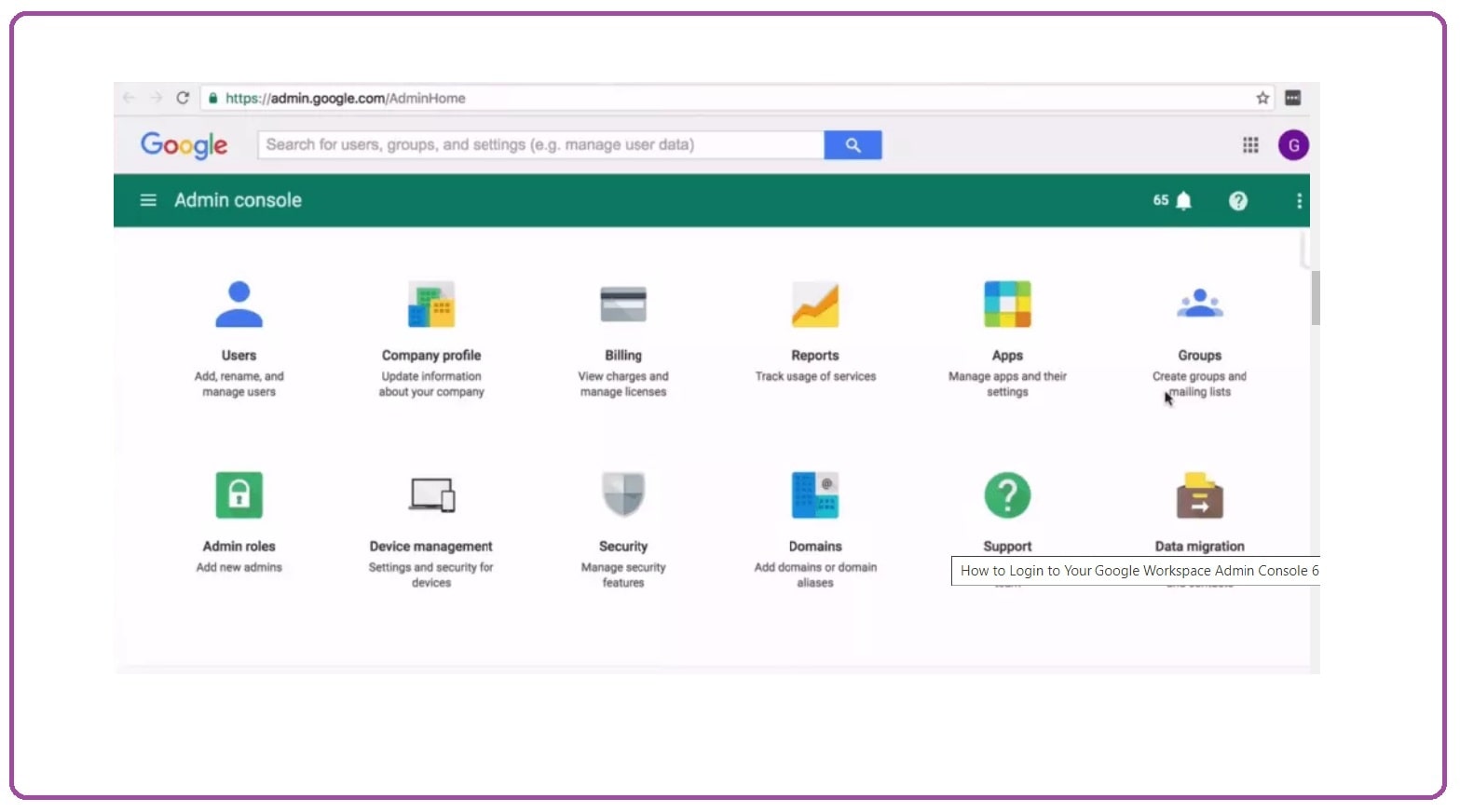Open the Apps grid tile icon

1007,304
